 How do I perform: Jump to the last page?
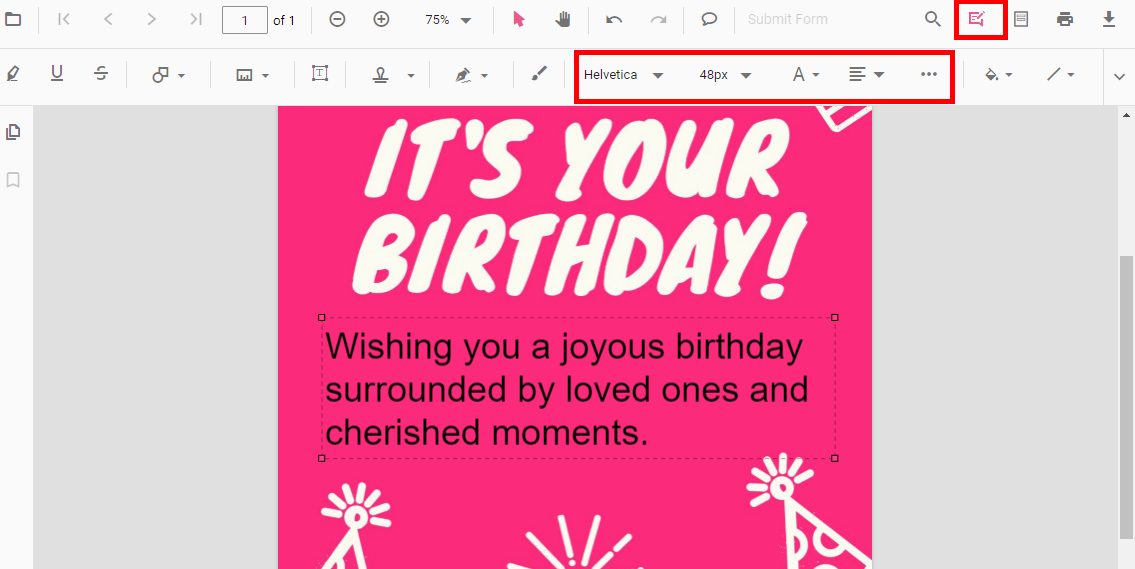point(195,20)
